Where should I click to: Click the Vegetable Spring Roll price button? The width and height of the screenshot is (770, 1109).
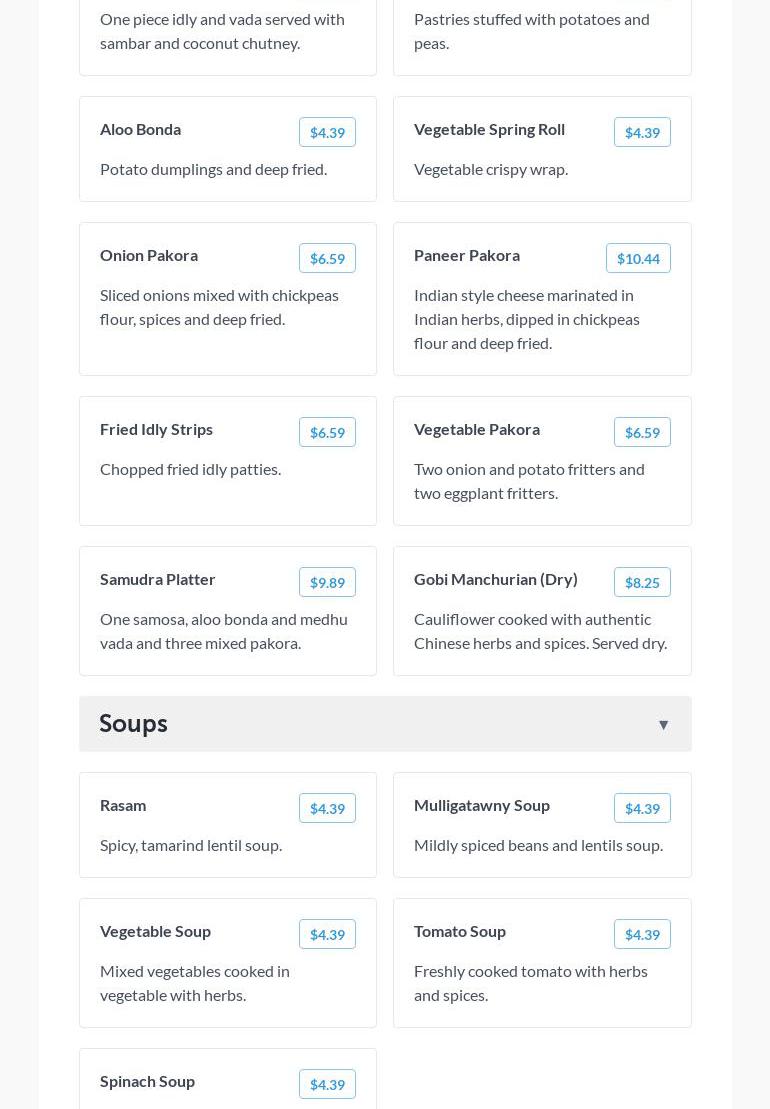click(642, 133)
